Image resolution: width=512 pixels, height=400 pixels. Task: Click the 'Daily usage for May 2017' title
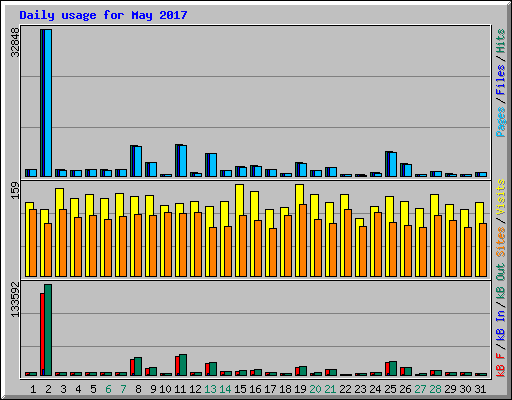pyautogui.click(x=103, y=15)
